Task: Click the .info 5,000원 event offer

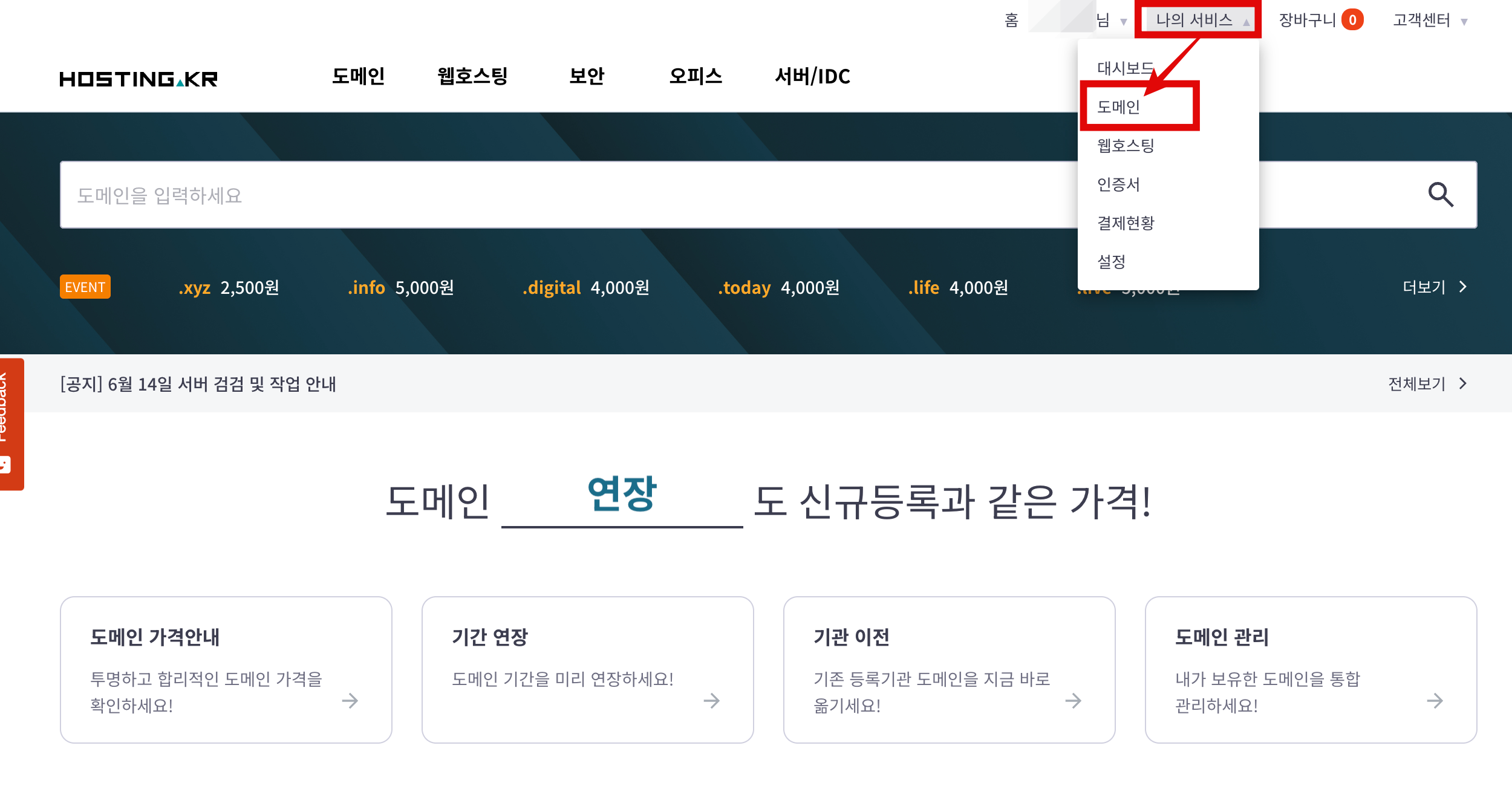Action: click(400, 288)
